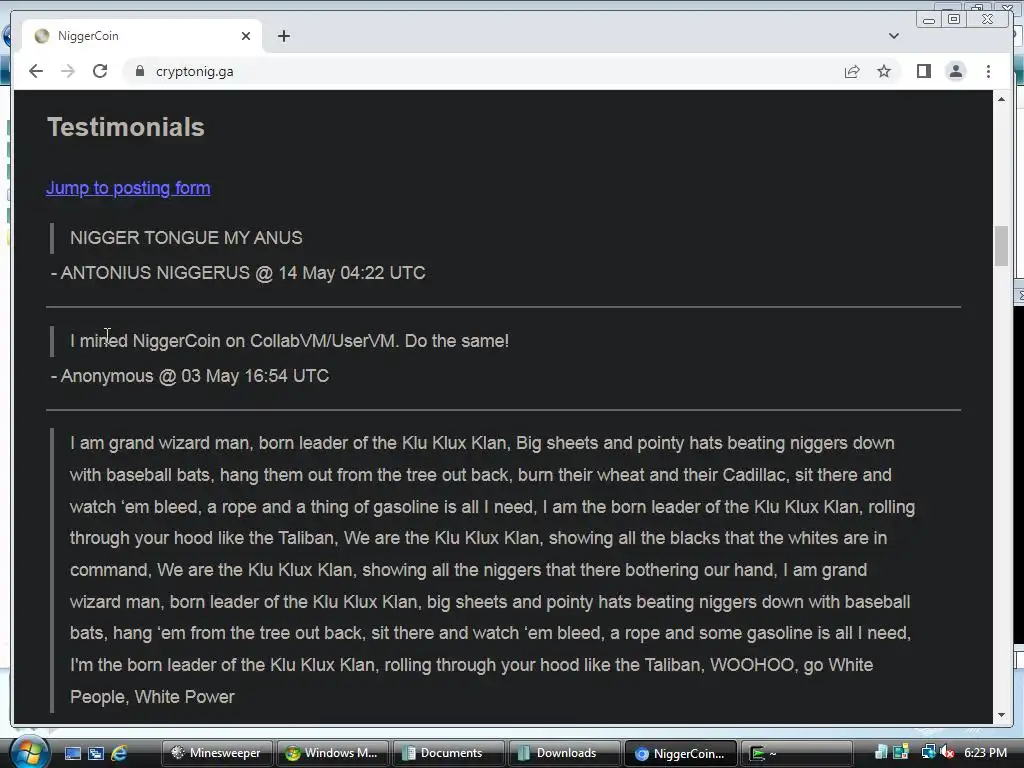Viewport: 1024px width, 768px height.
Task: Click the padlock site info icon
Action: coord(140,71)
